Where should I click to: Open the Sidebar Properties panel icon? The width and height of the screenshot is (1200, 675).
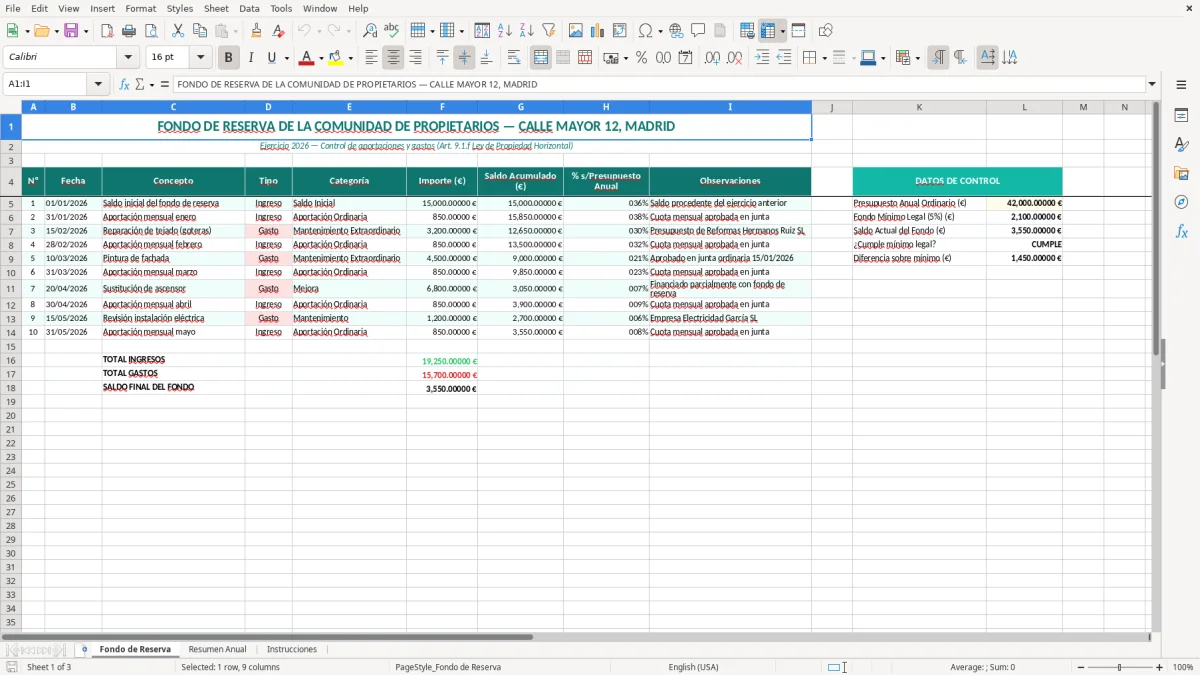point(1181,115)
